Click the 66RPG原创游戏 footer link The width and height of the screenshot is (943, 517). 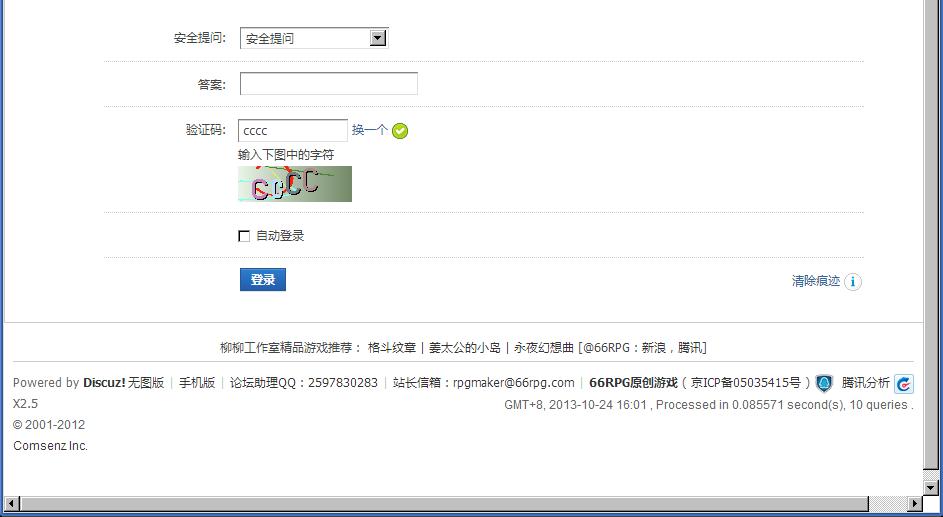click(633, 382)
